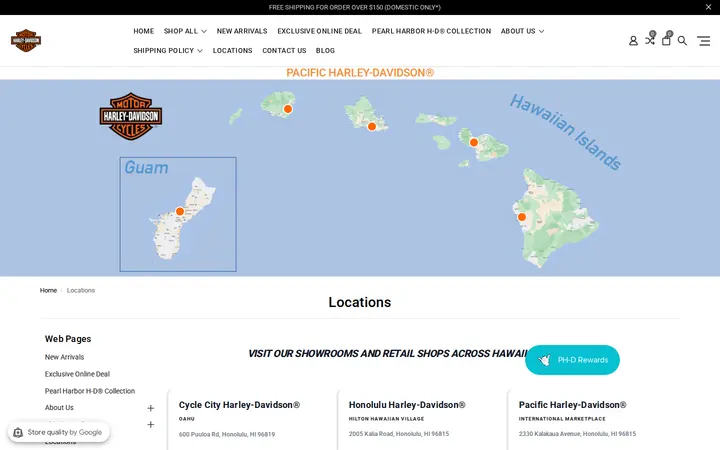
Task: Expand the SHOP ALL dropdown
Action: pos(185,31)
